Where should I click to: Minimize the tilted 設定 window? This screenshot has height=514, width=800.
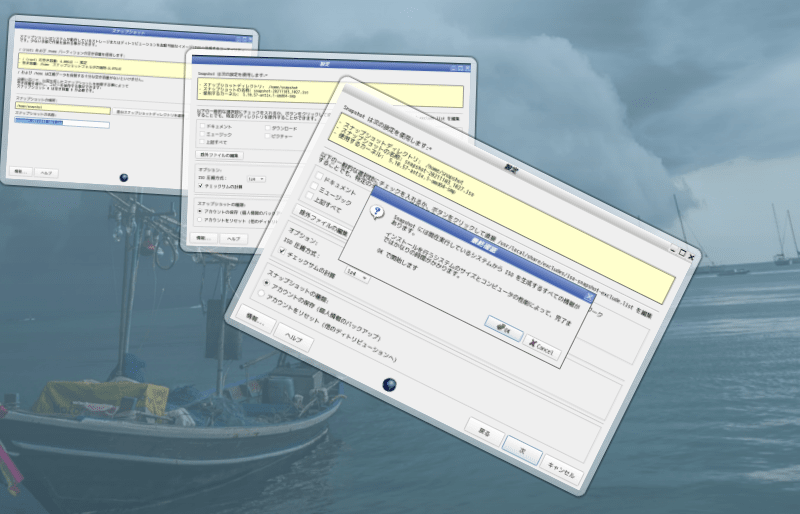pos(673,250)
